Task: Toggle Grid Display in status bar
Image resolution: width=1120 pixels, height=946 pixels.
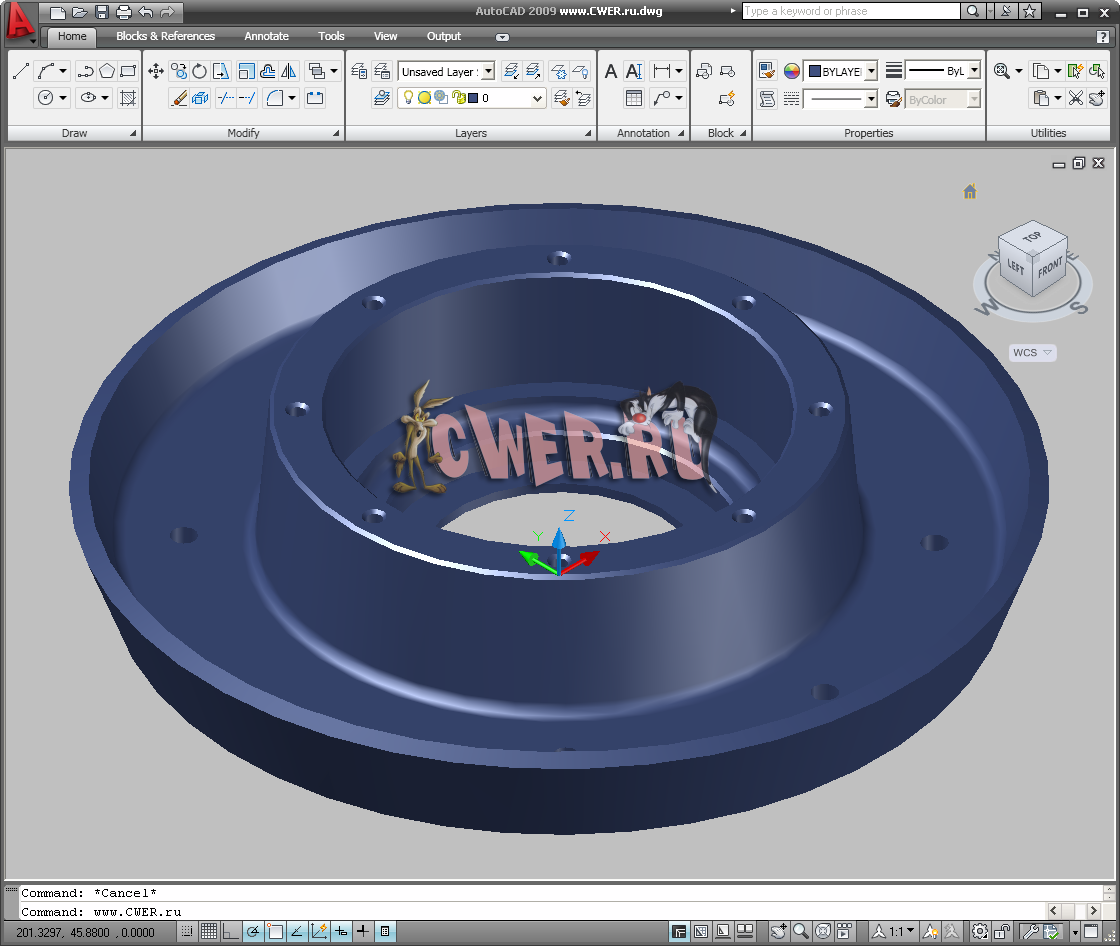Action: (208, 932)
